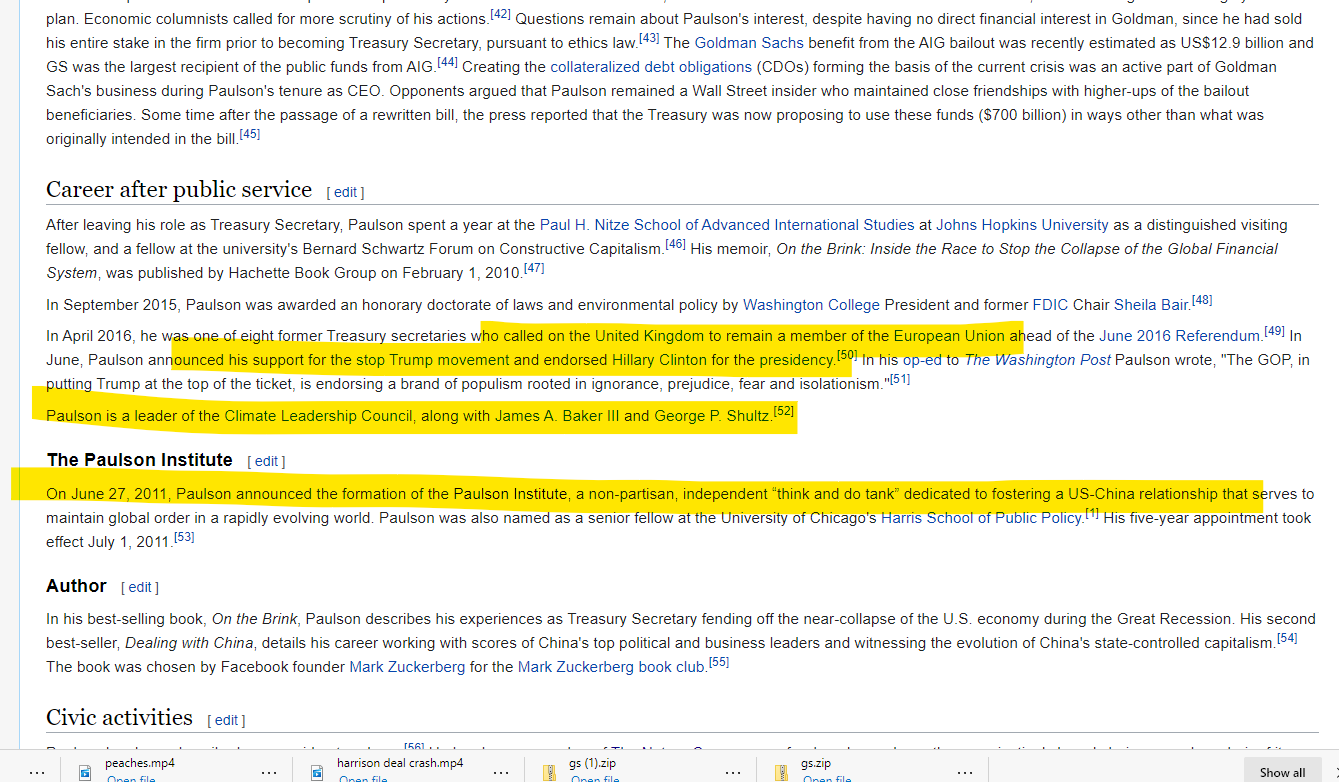This screenshot has width=1339, height=782.
Task: Click the Civic activities heading
Action: point(119,717)
